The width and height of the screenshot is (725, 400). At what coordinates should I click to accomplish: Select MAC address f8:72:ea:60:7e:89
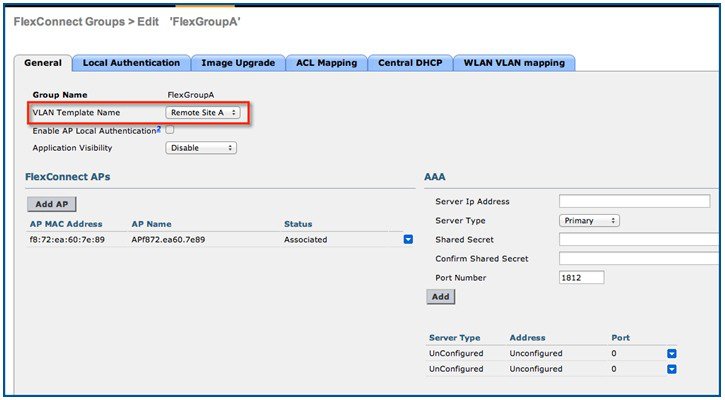[67, 240]
